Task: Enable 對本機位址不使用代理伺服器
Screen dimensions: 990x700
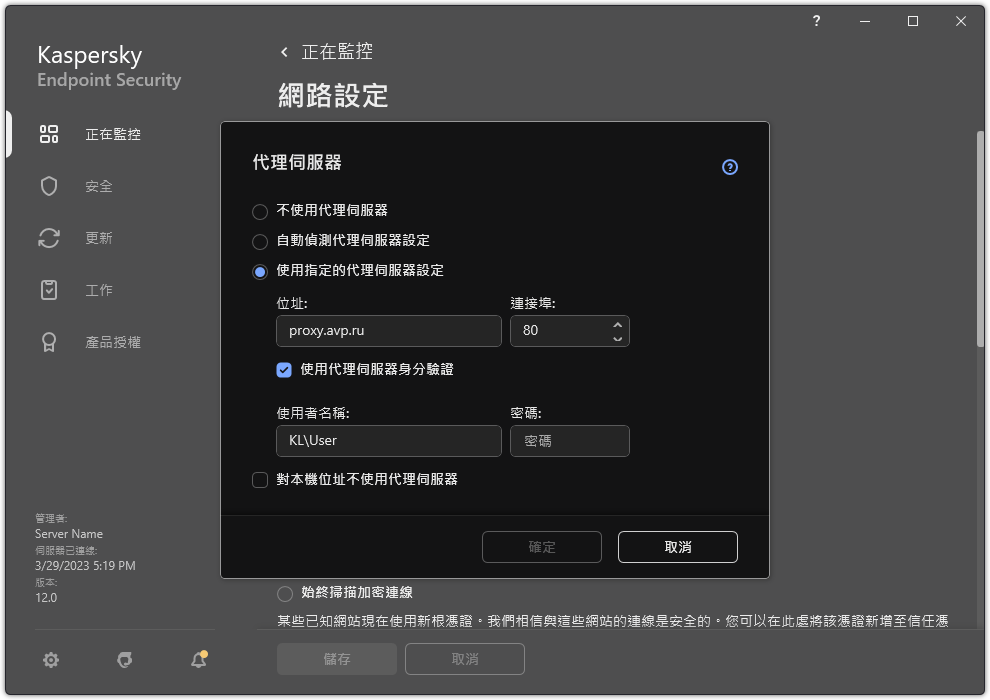Action: tap(260, 480)
